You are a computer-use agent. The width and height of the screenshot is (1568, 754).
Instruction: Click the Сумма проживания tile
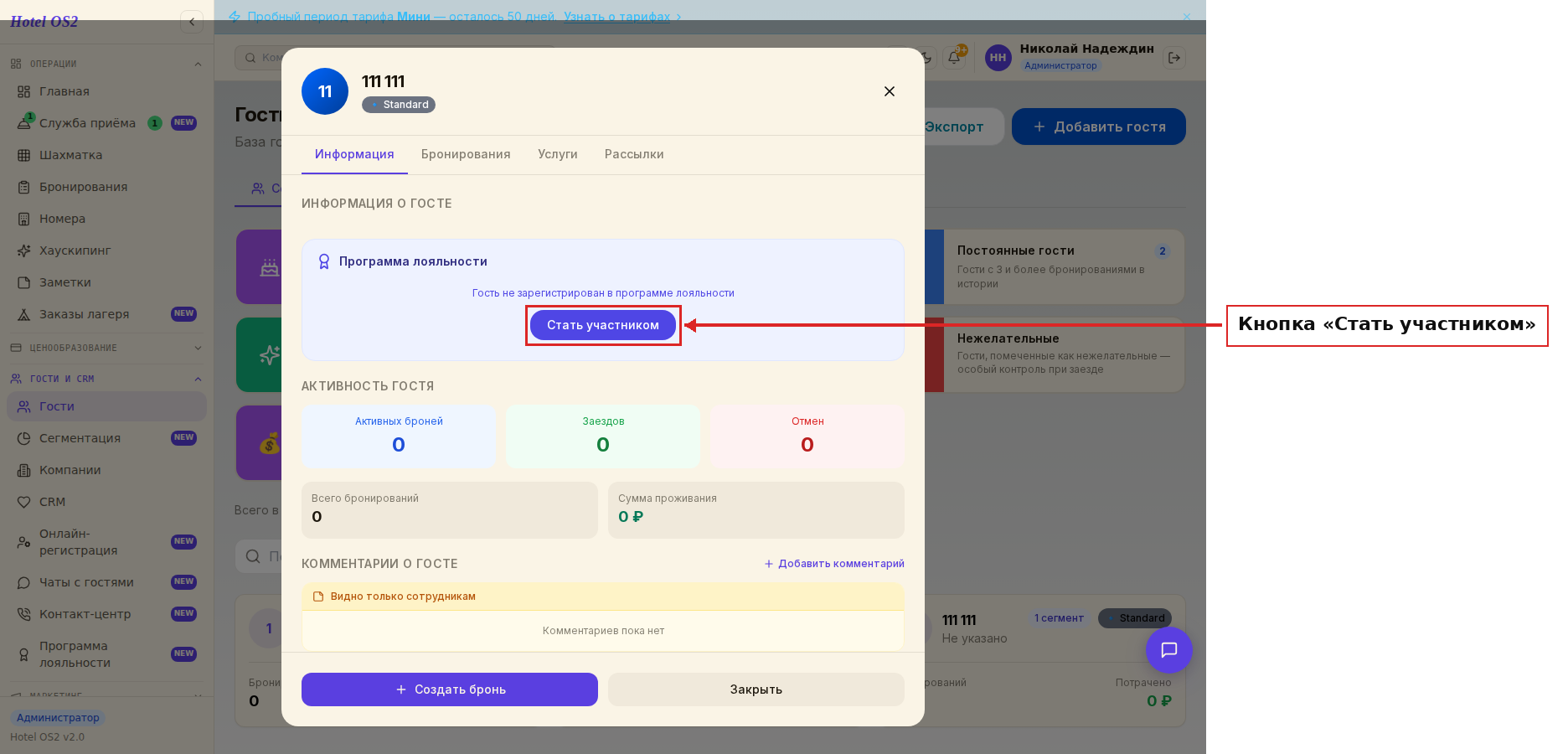(x=756, y=509)
